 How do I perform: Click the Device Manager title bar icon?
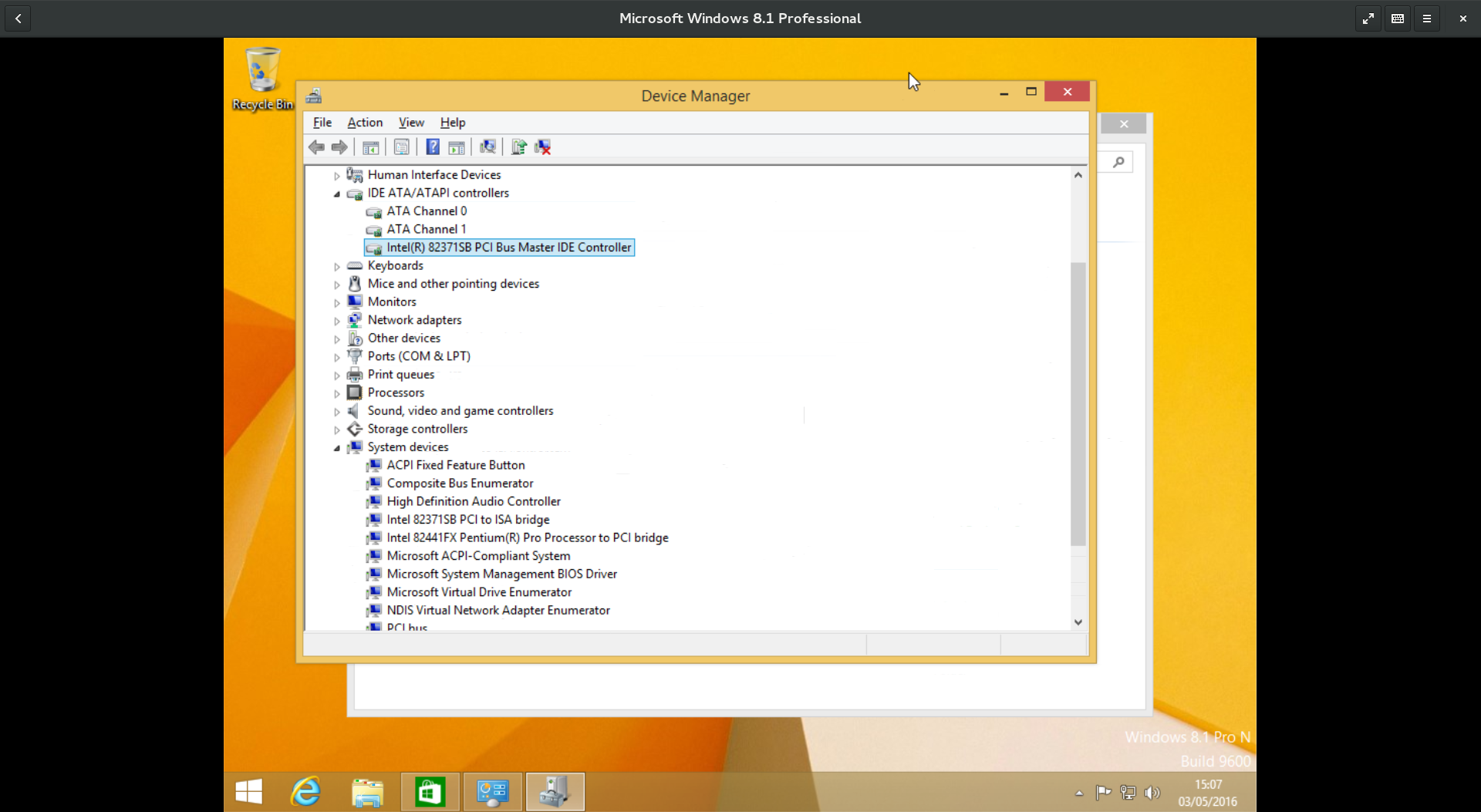click(x=314, y=96)
